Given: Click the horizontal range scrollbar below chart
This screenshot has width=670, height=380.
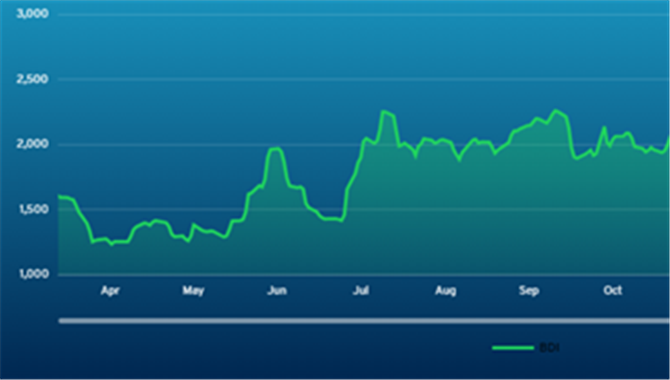Looking at the screenshot, I should click(364, 321).
